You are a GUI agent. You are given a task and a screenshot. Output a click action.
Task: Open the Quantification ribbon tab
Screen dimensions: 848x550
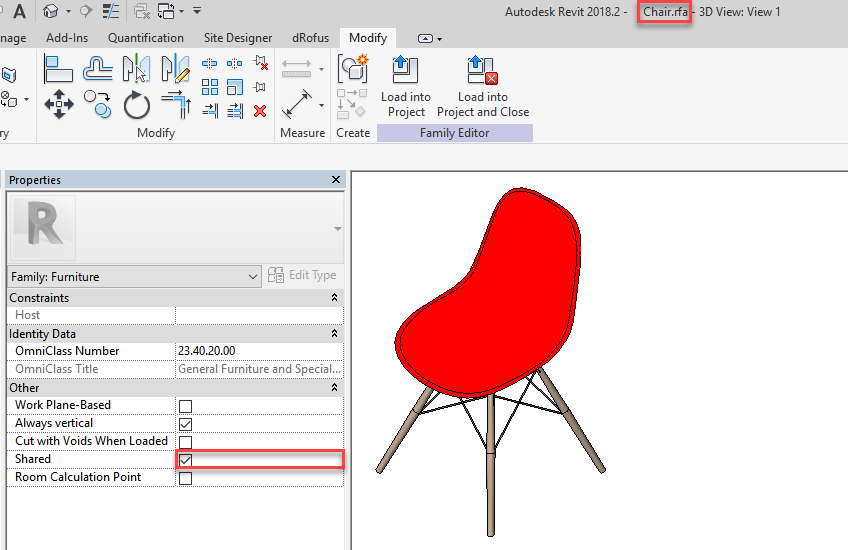(146, 38)
